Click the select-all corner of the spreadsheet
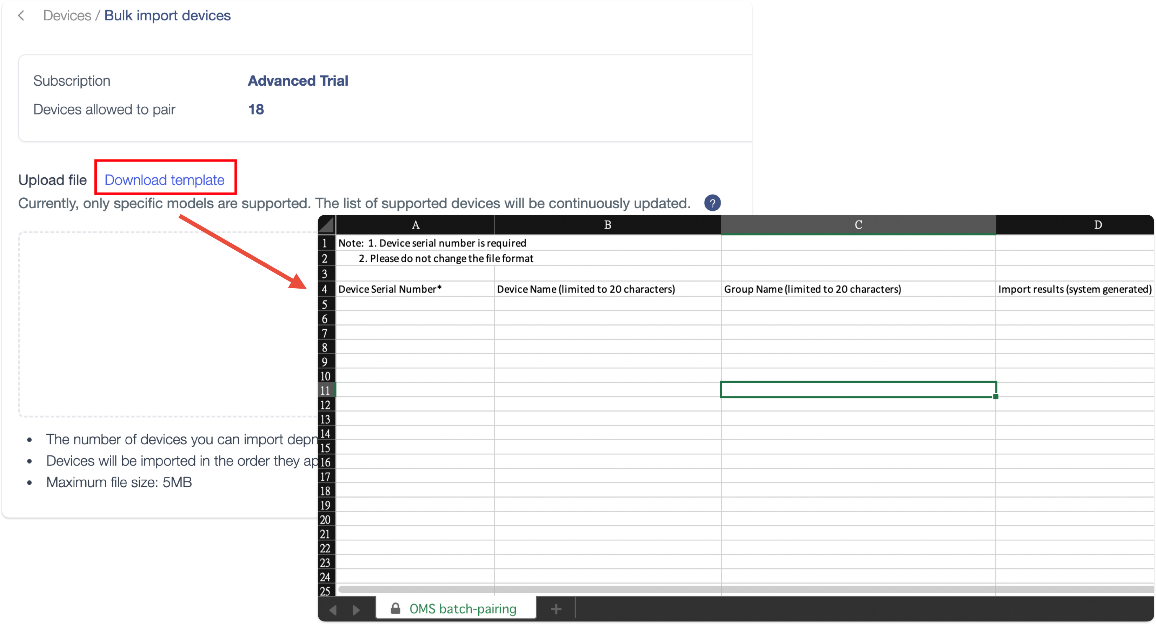Screen dimensions: 1156x625 click(327, 225)
